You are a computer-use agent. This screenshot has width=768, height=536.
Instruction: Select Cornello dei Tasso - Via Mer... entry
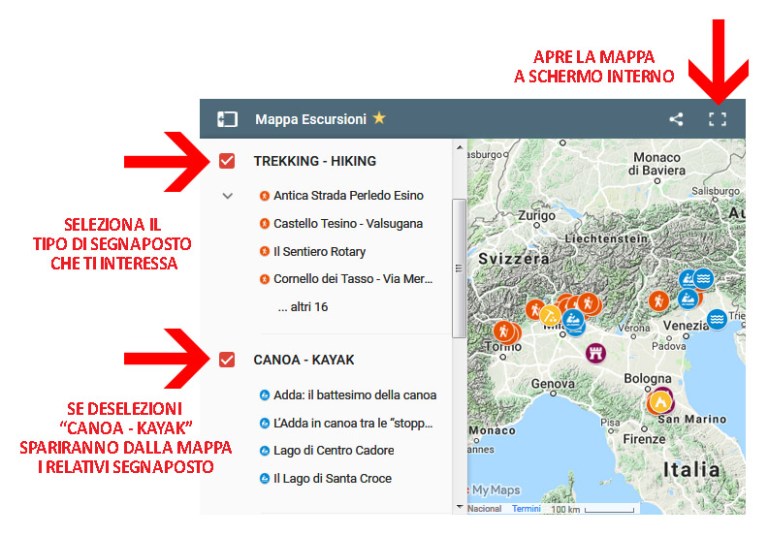(353, 279)
